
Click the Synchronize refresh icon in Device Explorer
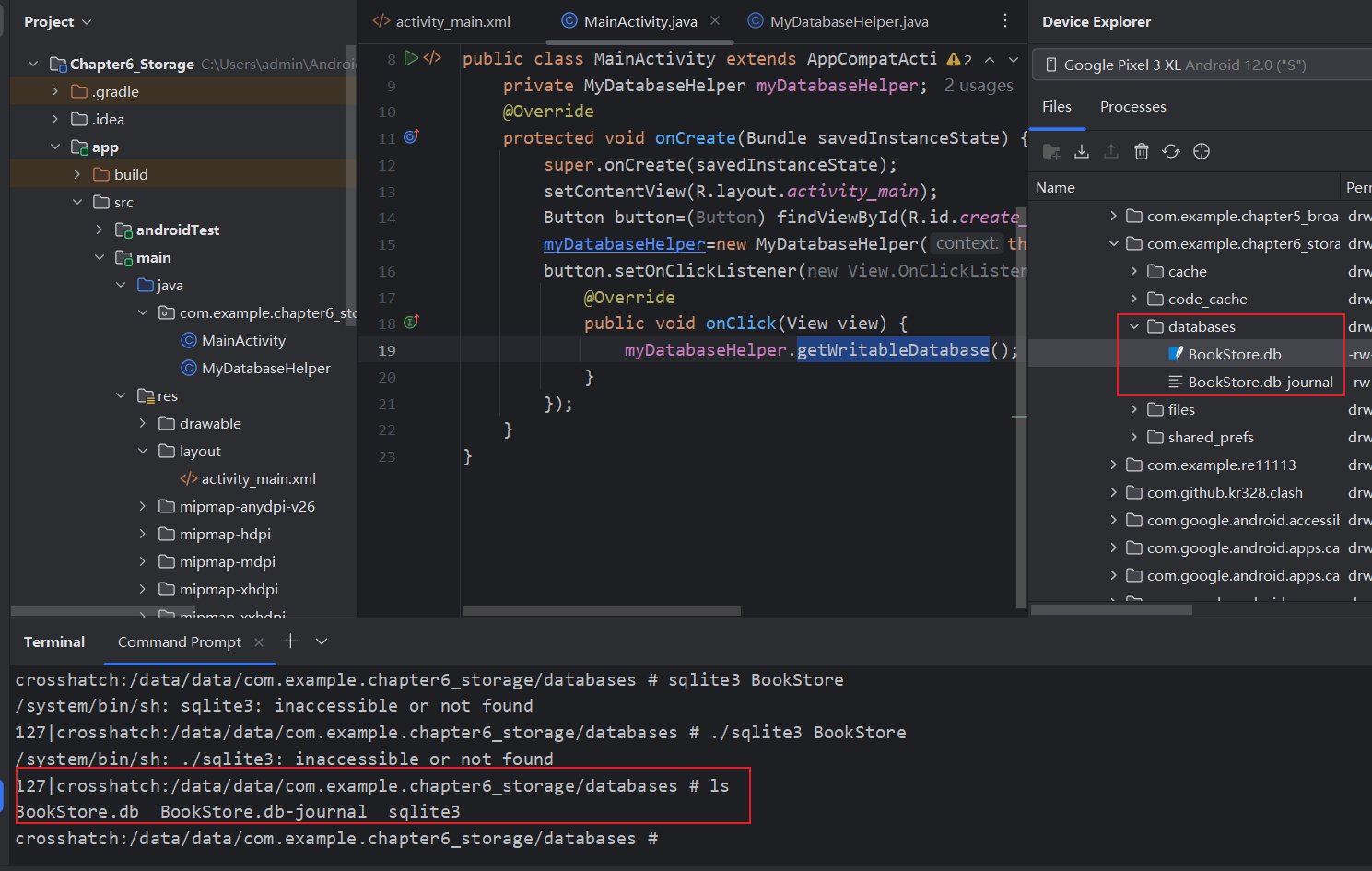1171,151
